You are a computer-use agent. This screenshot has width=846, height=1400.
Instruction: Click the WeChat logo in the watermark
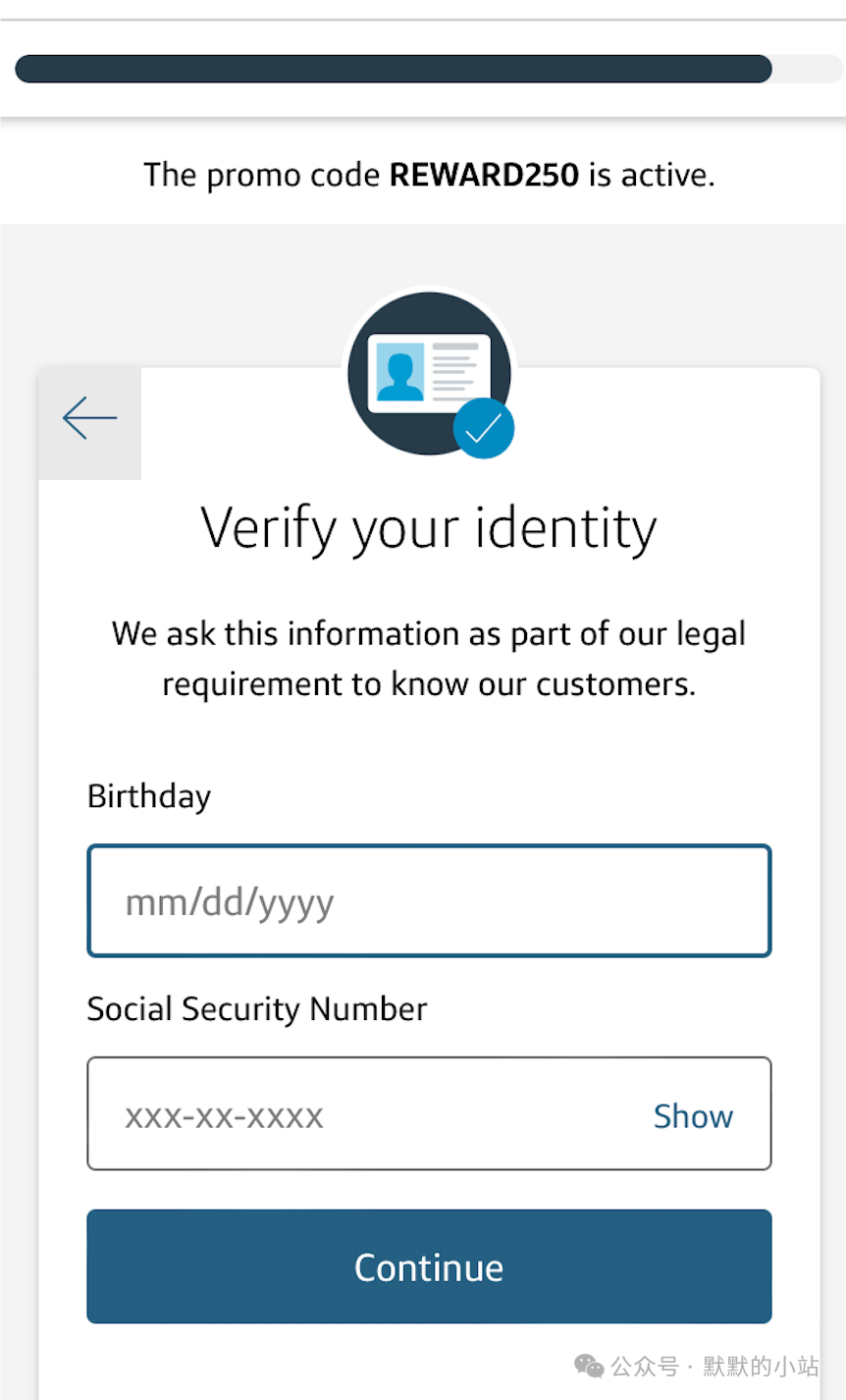point(589,1366)
